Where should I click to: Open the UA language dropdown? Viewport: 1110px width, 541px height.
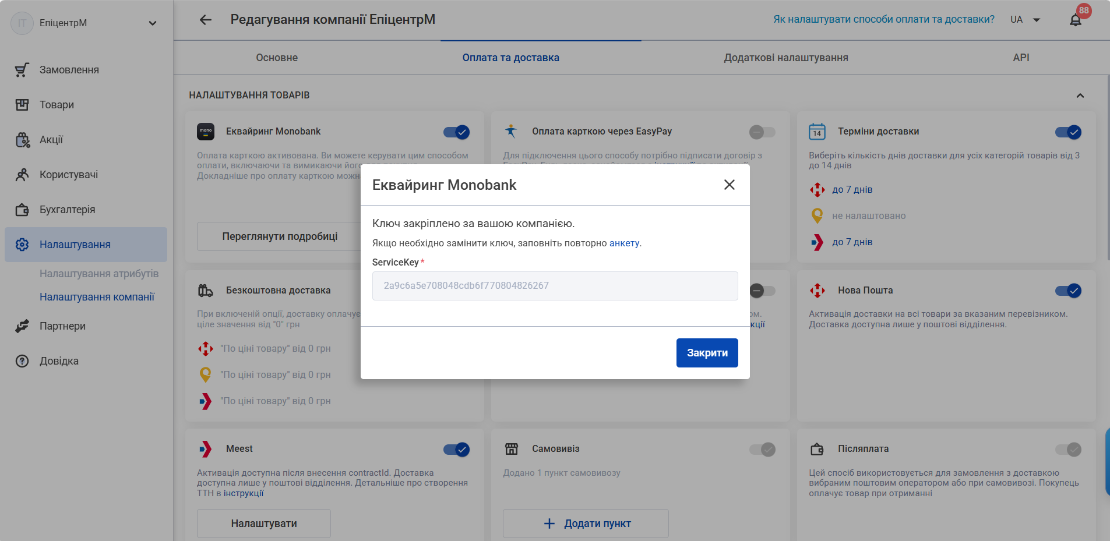pos(1025,20)
